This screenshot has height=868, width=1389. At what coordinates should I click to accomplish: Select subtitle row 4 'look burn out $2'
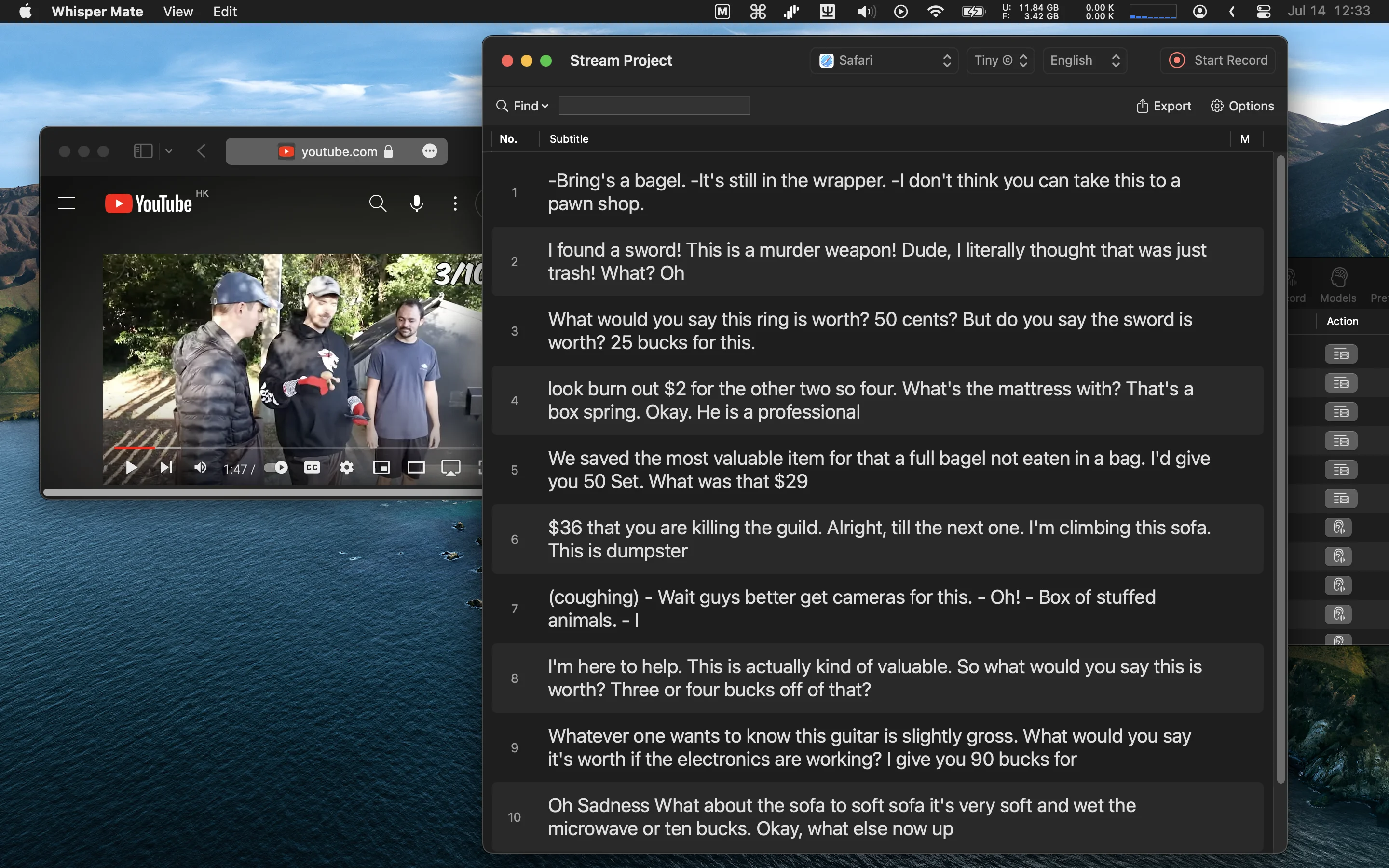878,400
